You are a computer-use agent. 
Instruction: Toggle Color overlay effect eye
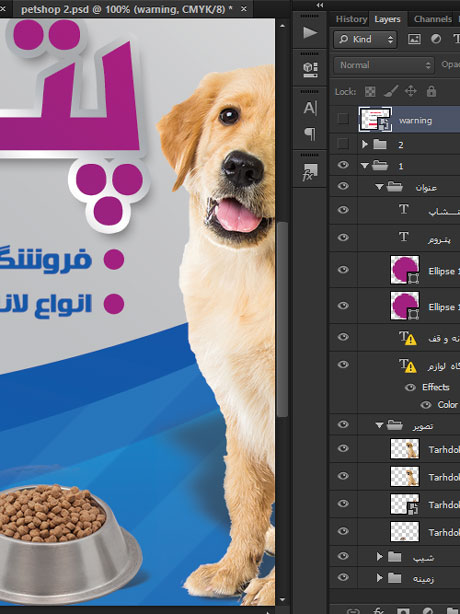coord(426,405)
